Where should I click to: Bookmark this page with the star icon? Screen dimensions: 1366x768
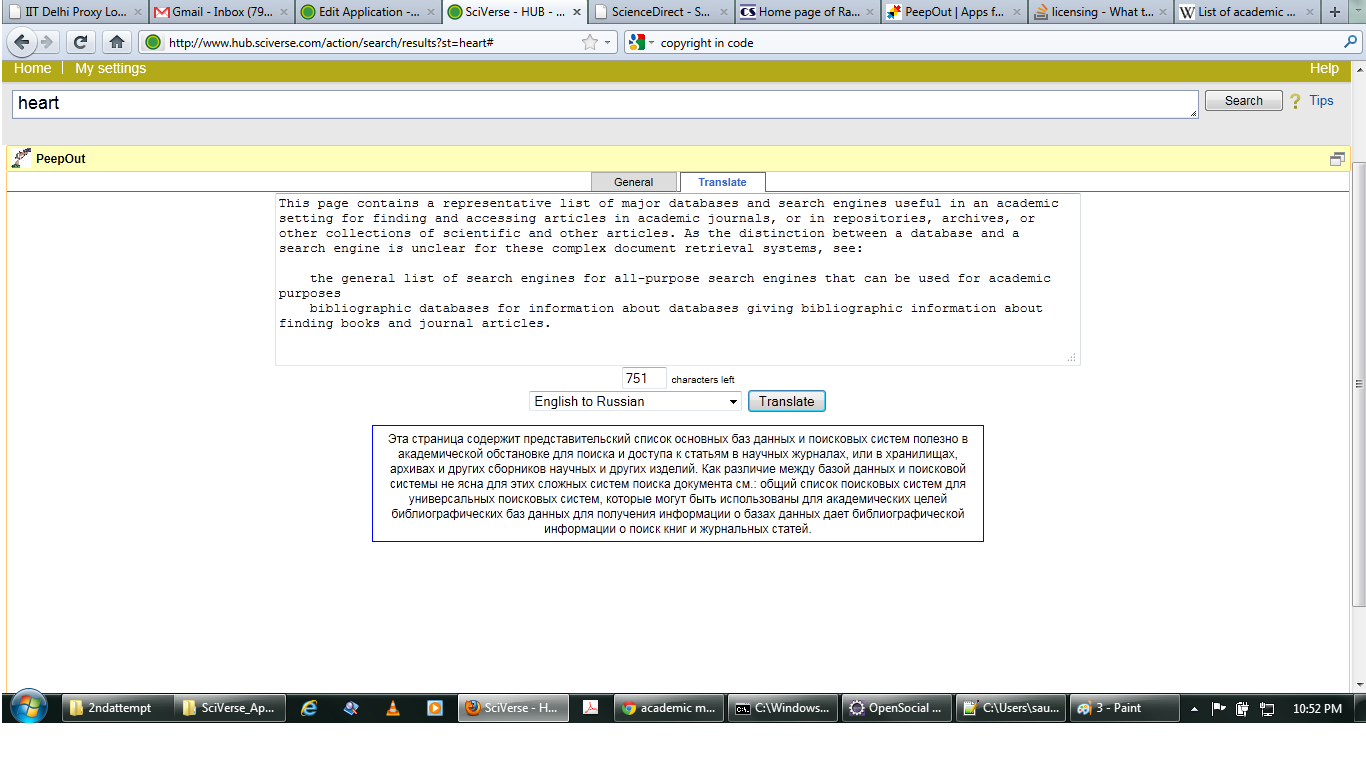pos(590,43)
